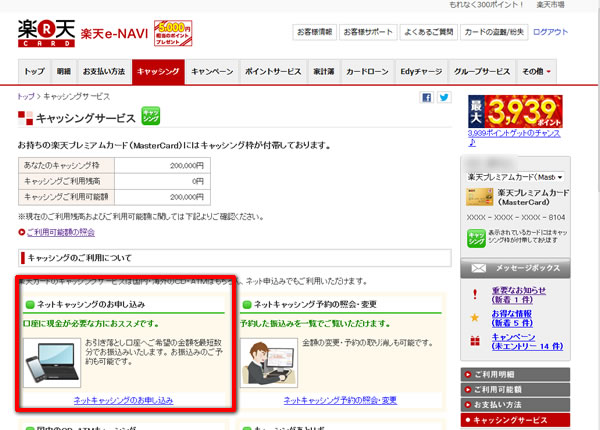Click the ログアウト link

(x=551, y=32)
